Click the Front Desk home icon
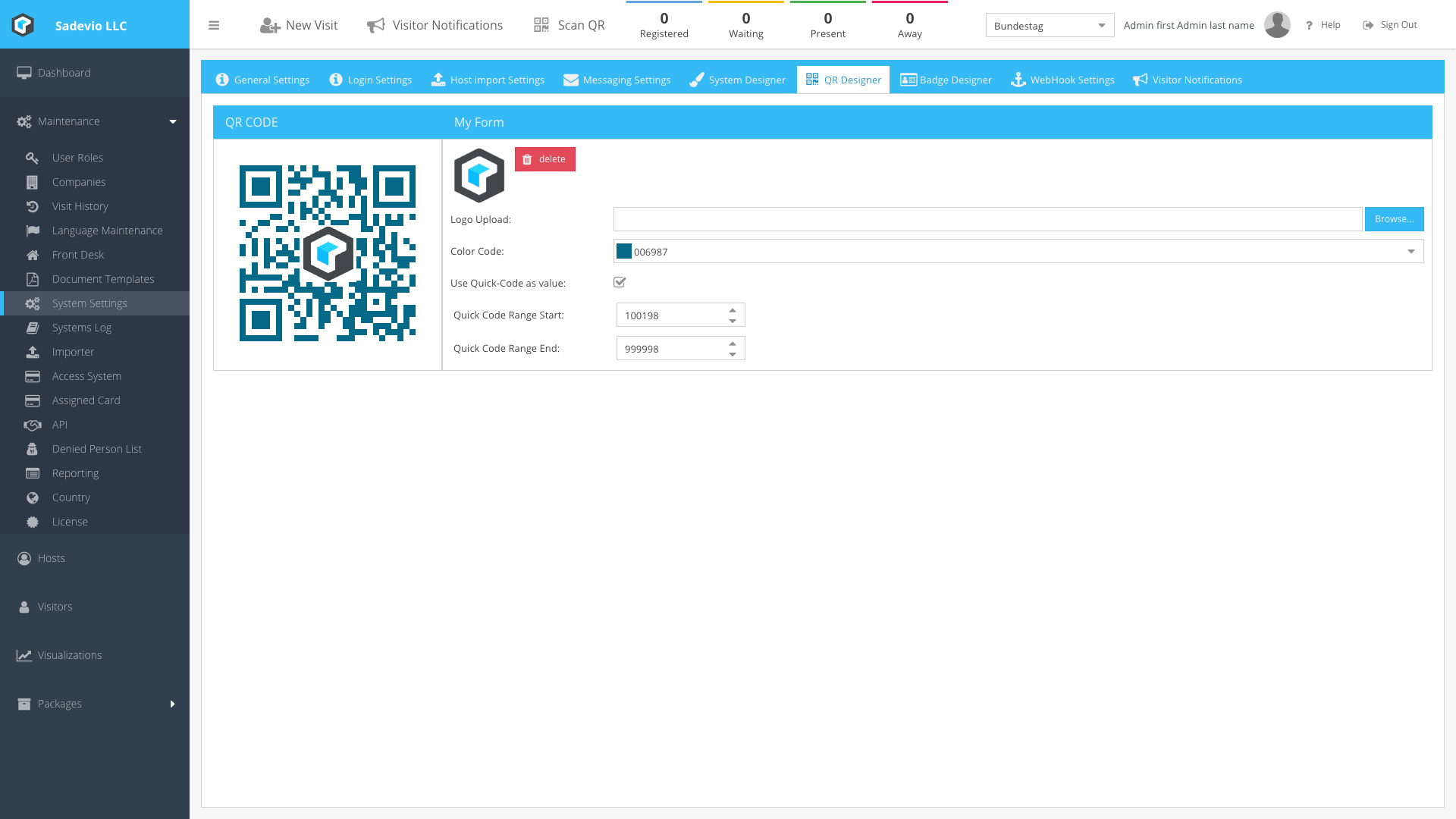Screen dimensions: 1456x819 coord(33,255)
